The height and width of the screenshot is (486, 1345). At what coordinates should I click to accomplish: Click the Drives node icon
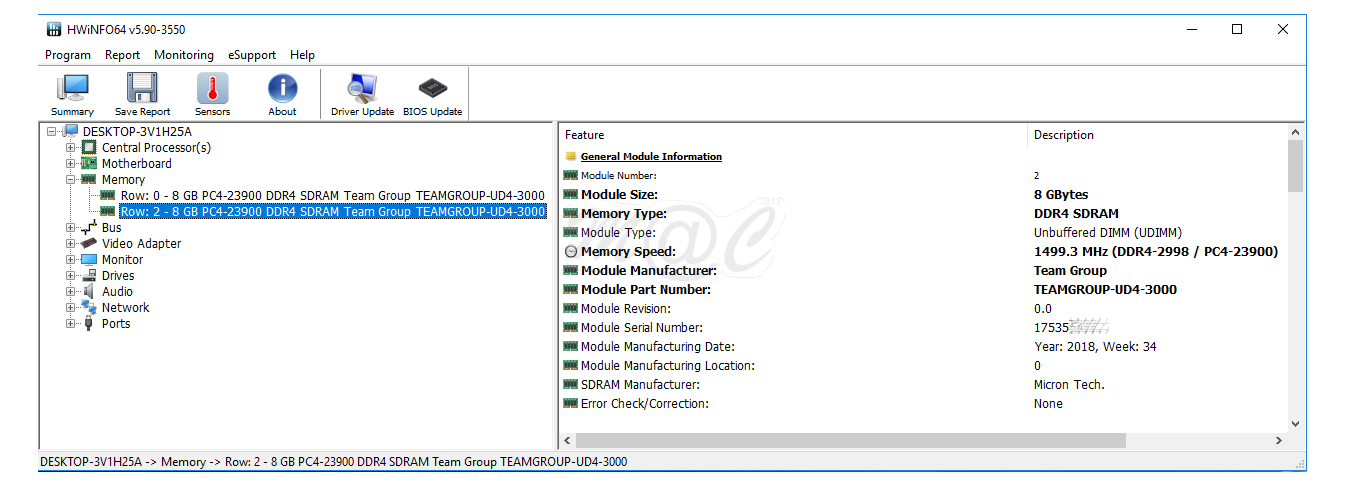point(89,275)
